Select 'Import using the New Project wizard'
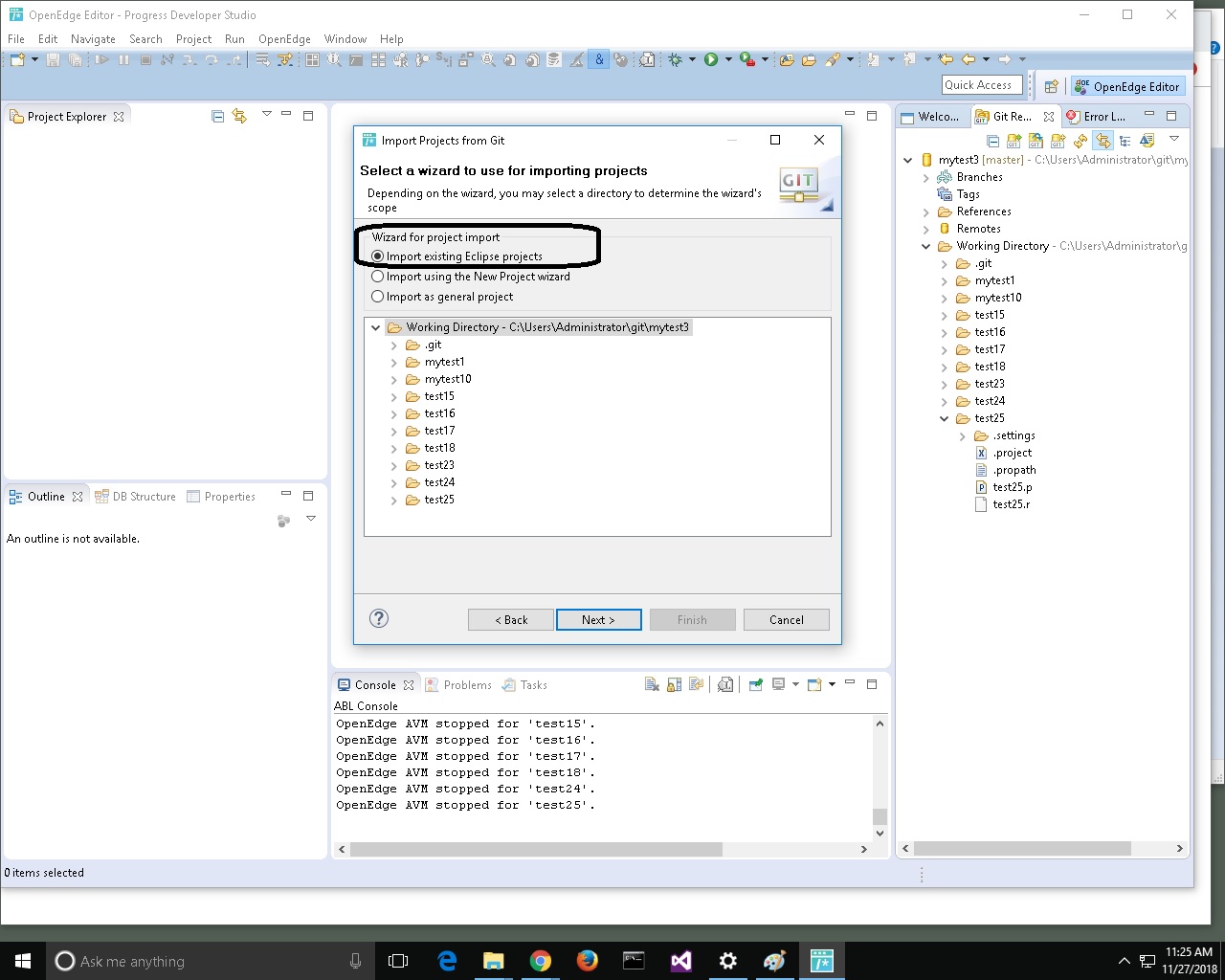This screenshot has height=980, width=1225. [378, 277]
